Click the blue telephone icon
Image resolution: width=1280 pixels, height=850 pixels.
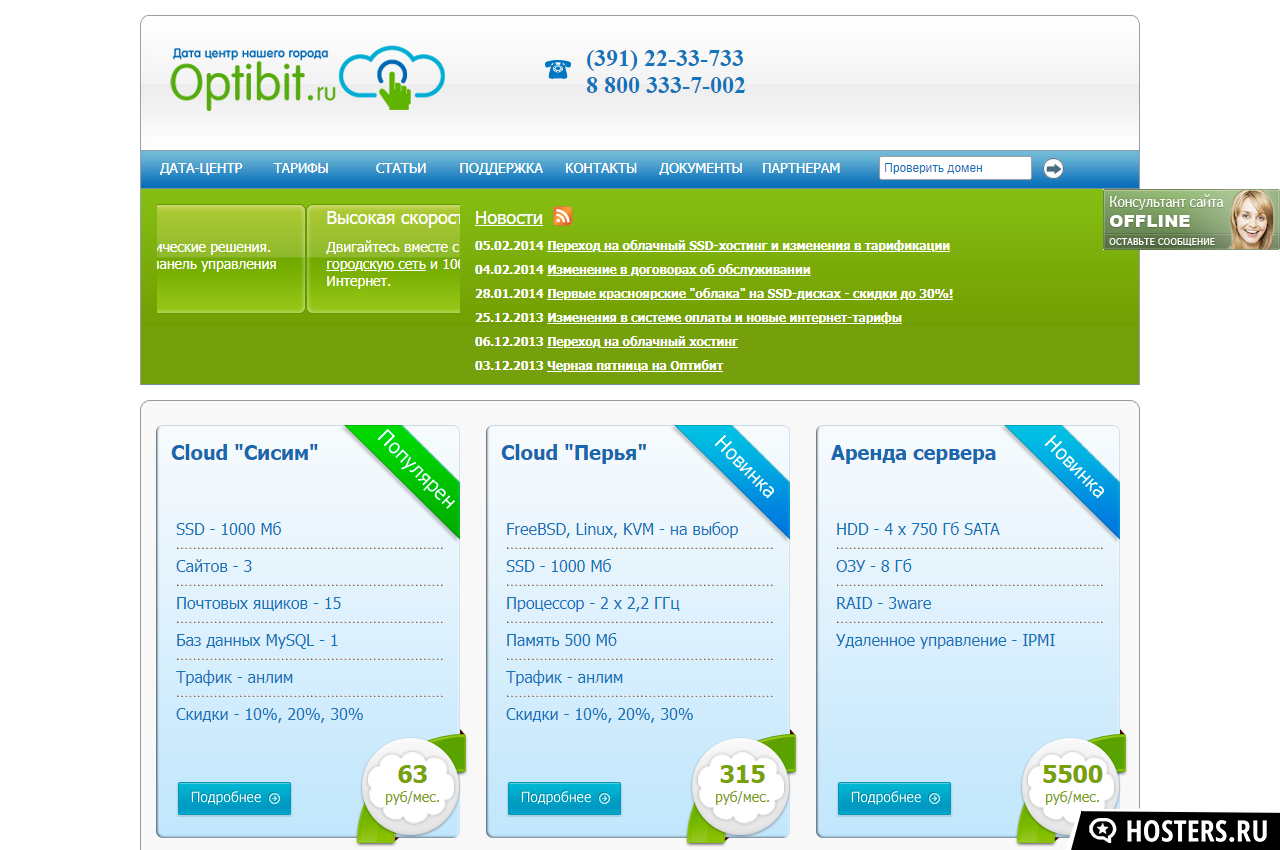tap(557, 69)
